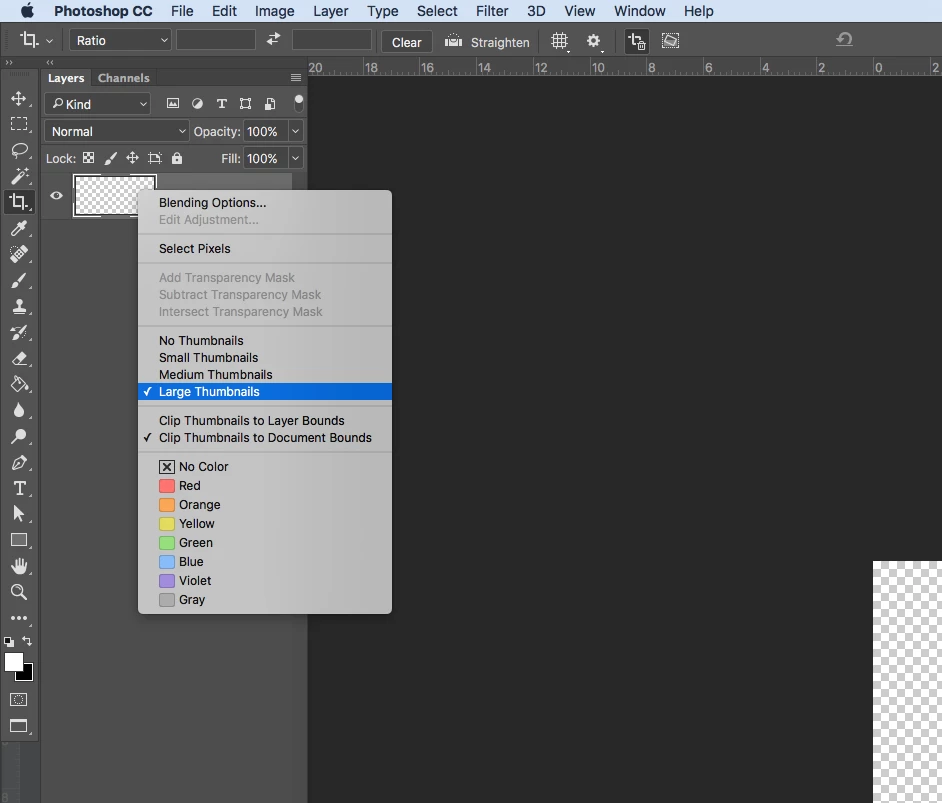This screenshot has height=803, width=942.
Task: Reset default foreground and background colors
Action: pos(9,641)
